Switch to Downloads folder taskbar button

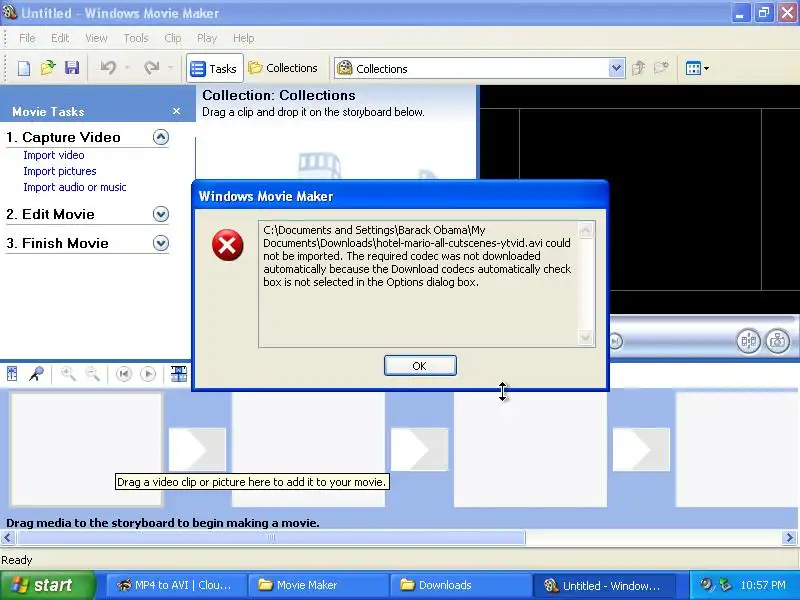point(460,585)
